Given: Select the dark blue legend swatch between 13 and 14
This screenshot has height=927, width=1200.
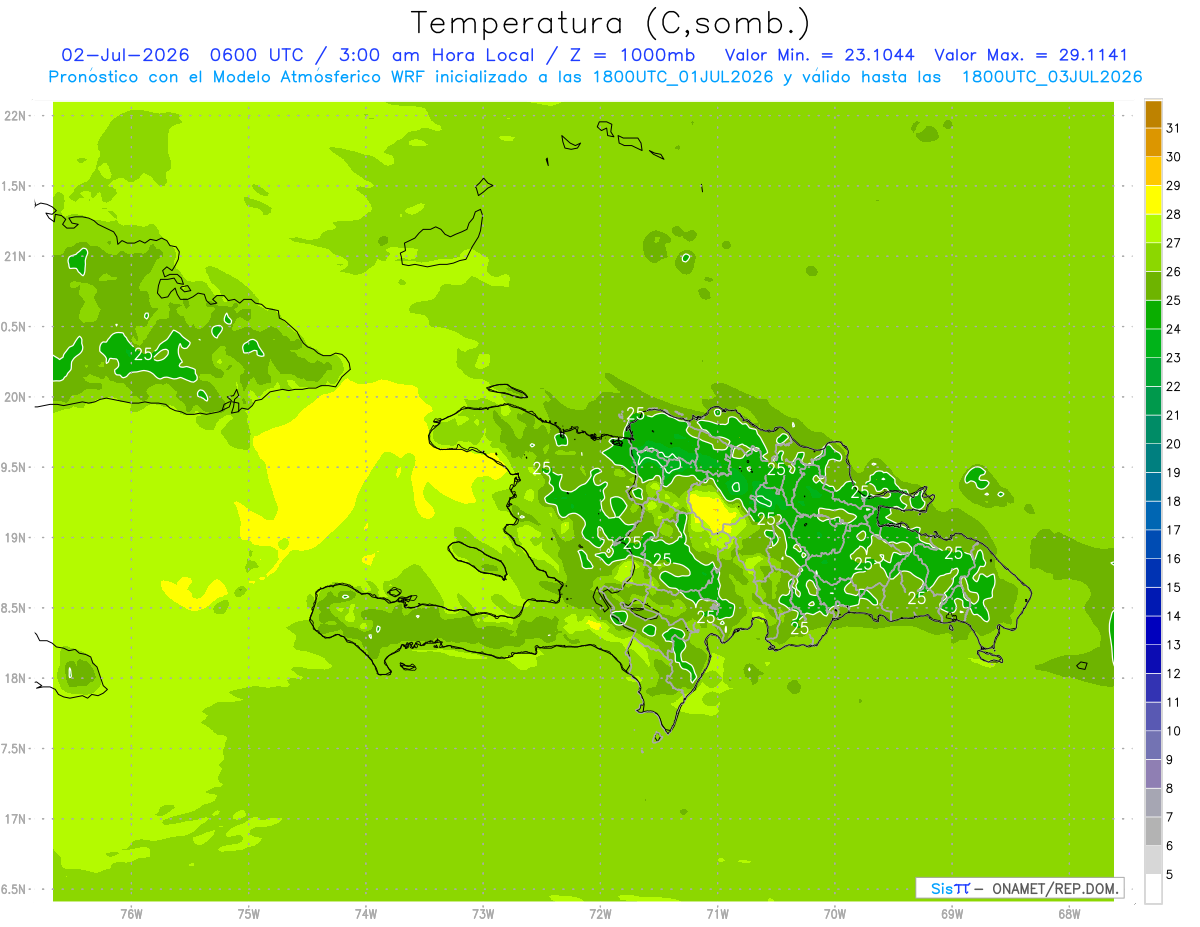Looking at the screenshot, I should pos(1153,631).
